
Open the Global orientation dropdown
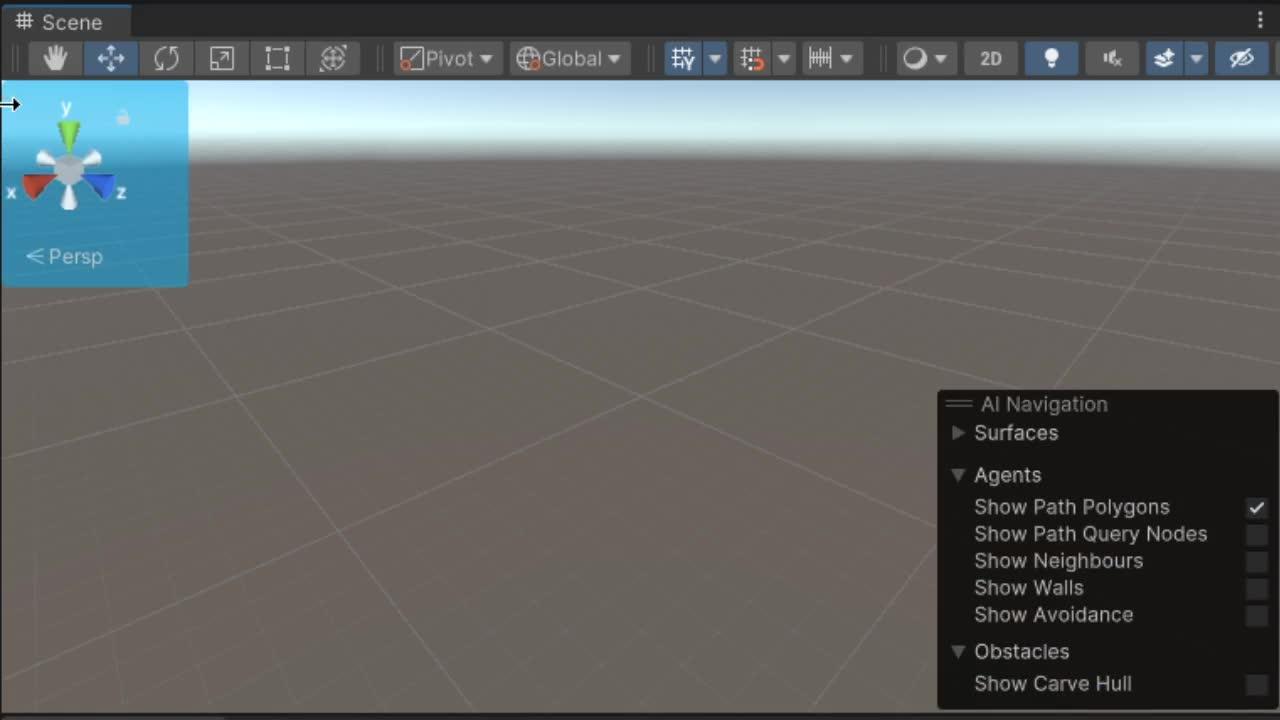click(x=569, y=58)
